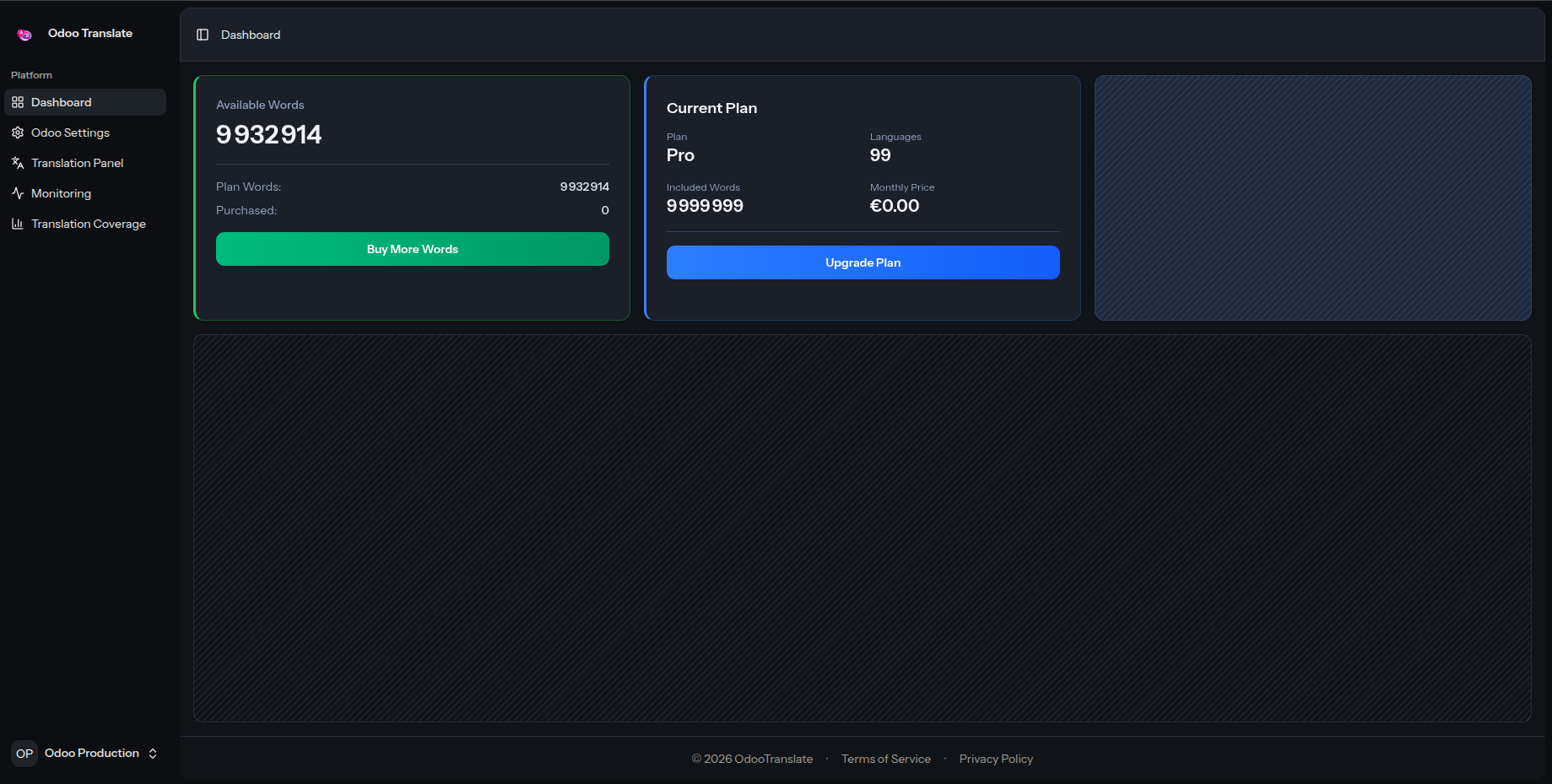Click the Included Words value 9999999
Screen dimensions: 1552x784
(705, 206)
